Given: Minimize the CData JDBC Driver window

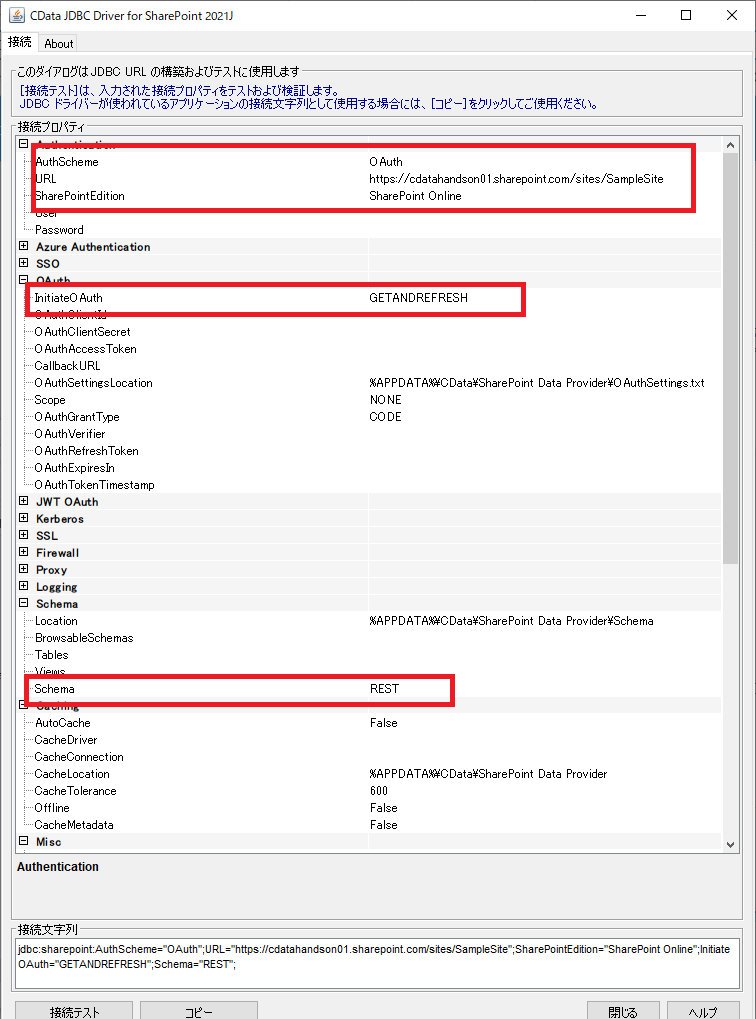Looking at the screenshot, I should point(641,15).
